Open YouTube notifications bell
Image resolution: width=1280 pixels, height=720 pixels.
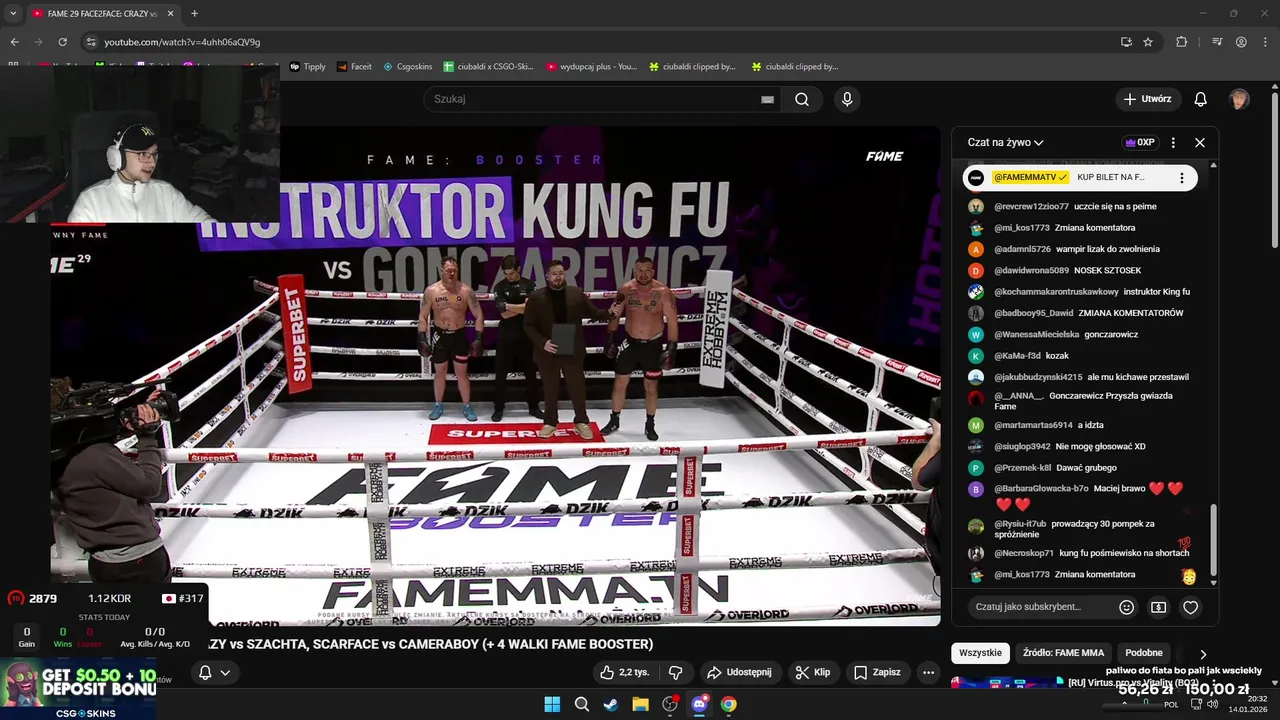pos(1201,99)
